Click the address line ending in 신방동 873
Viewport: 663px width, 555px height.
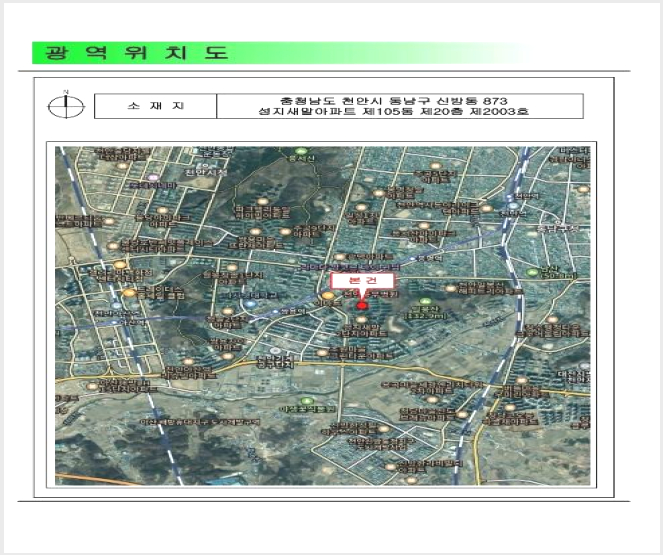click(x=394, y=101)
